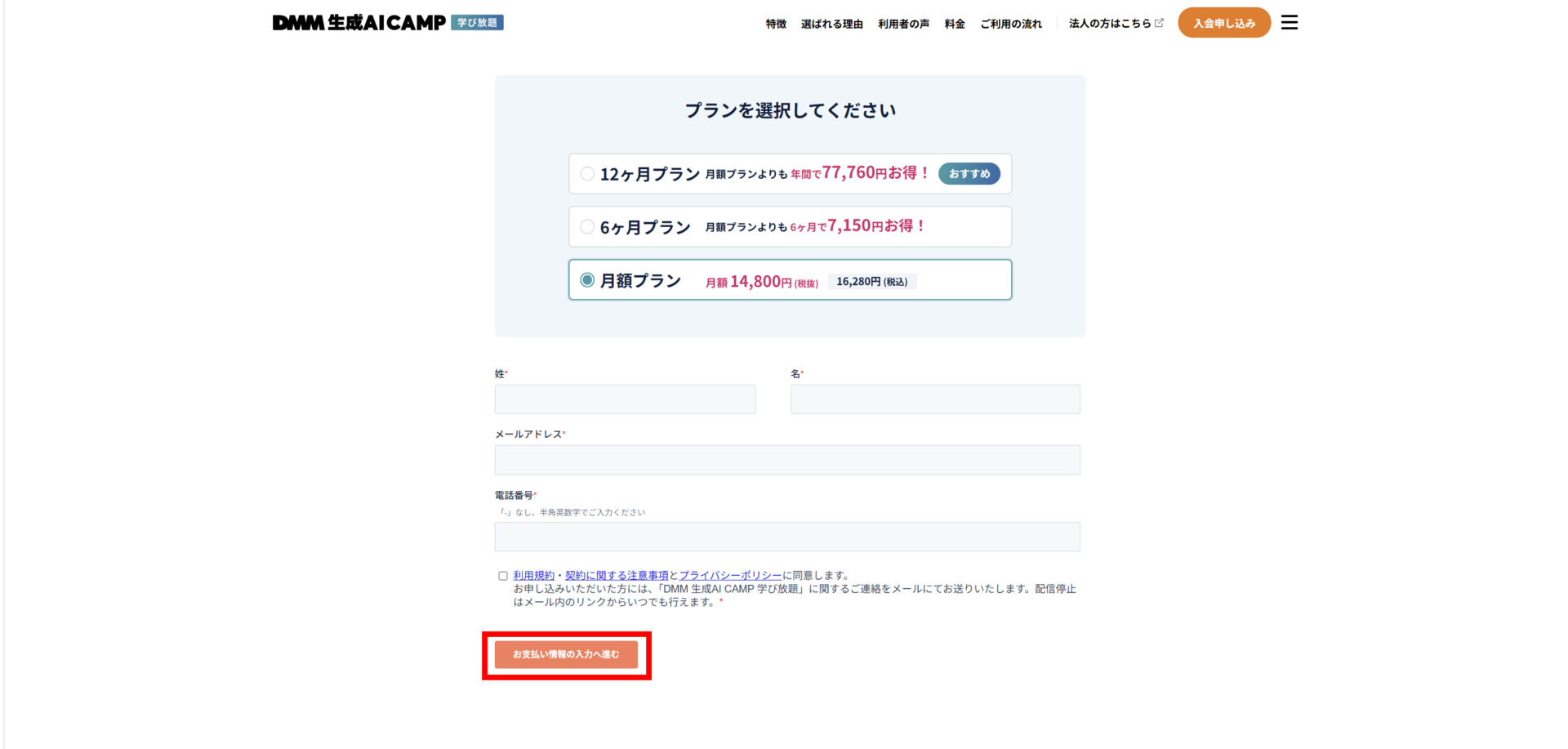Image resolution: width=1568 pixels, height=749 pixels.
Task: Open 法人の方はこちら external link
Action: [1116, 24]
